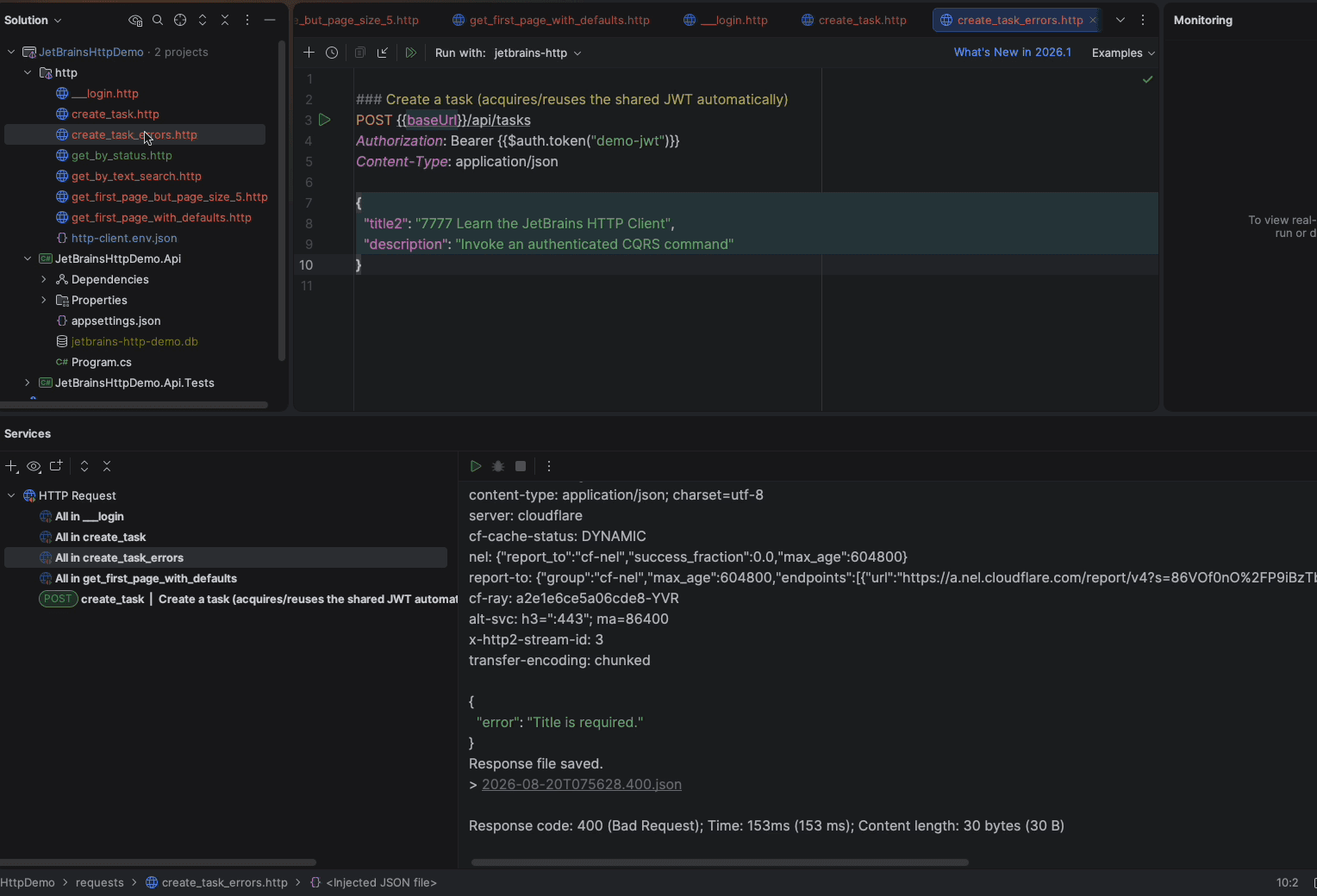Click the Services tree horizontal scrollbar

[158, 862]
